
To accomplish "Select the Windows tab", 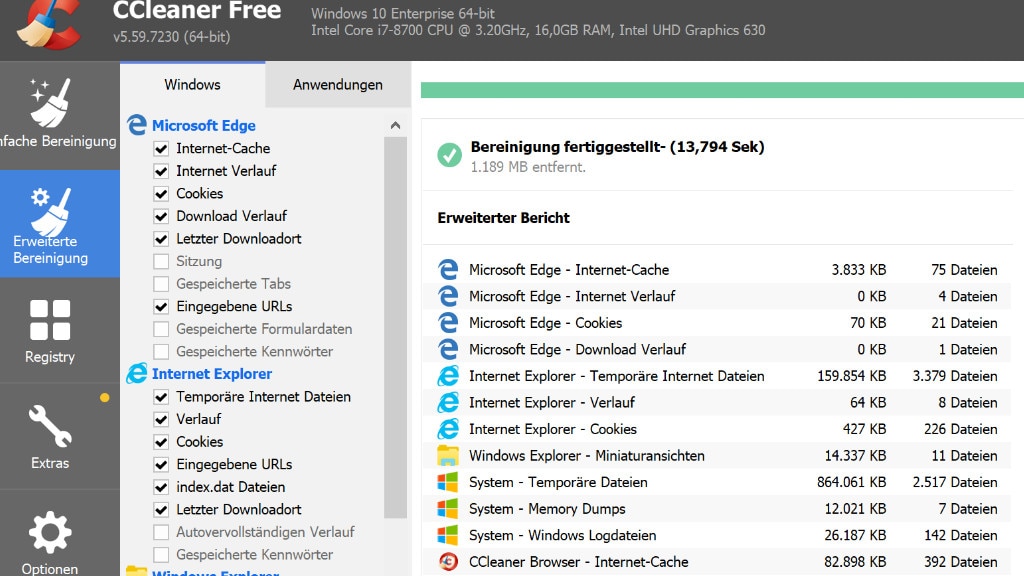I will (191, 85).
